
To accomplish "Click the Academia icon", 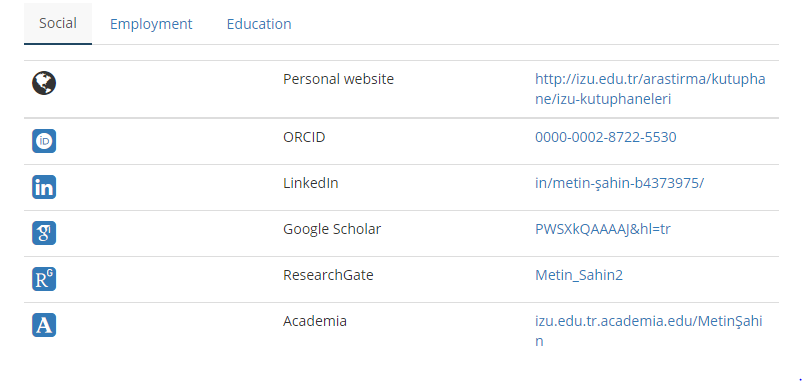I will (44, 325).
